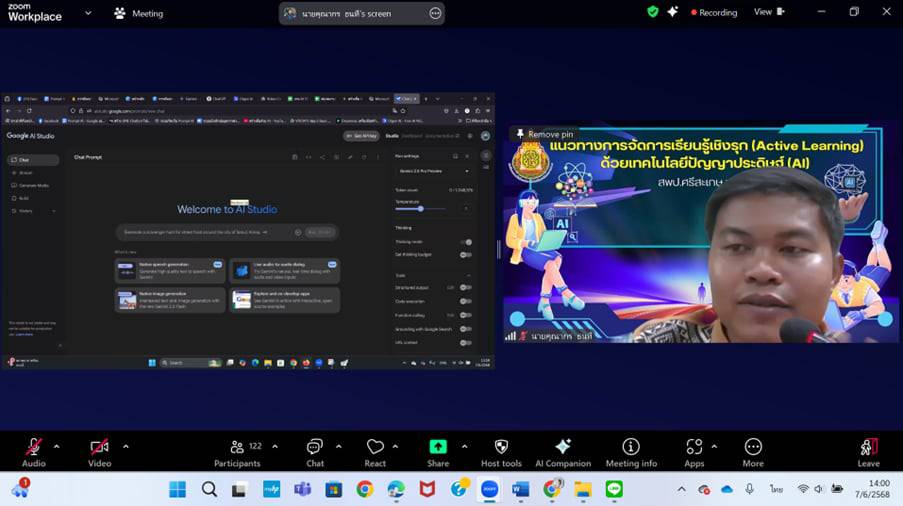
Task: Open the Participants panel
Action: (x=238, y=447)
